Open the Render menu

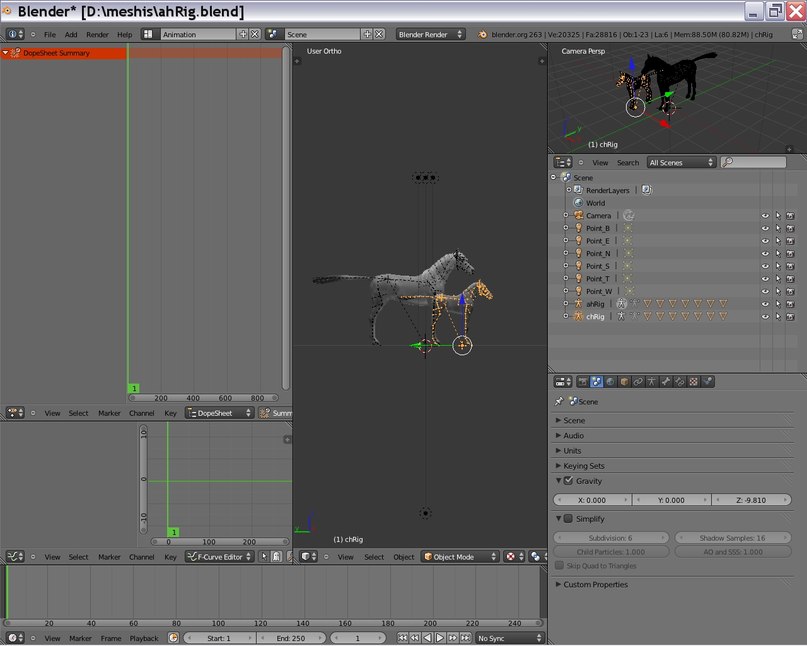click(x=97, y=34)
